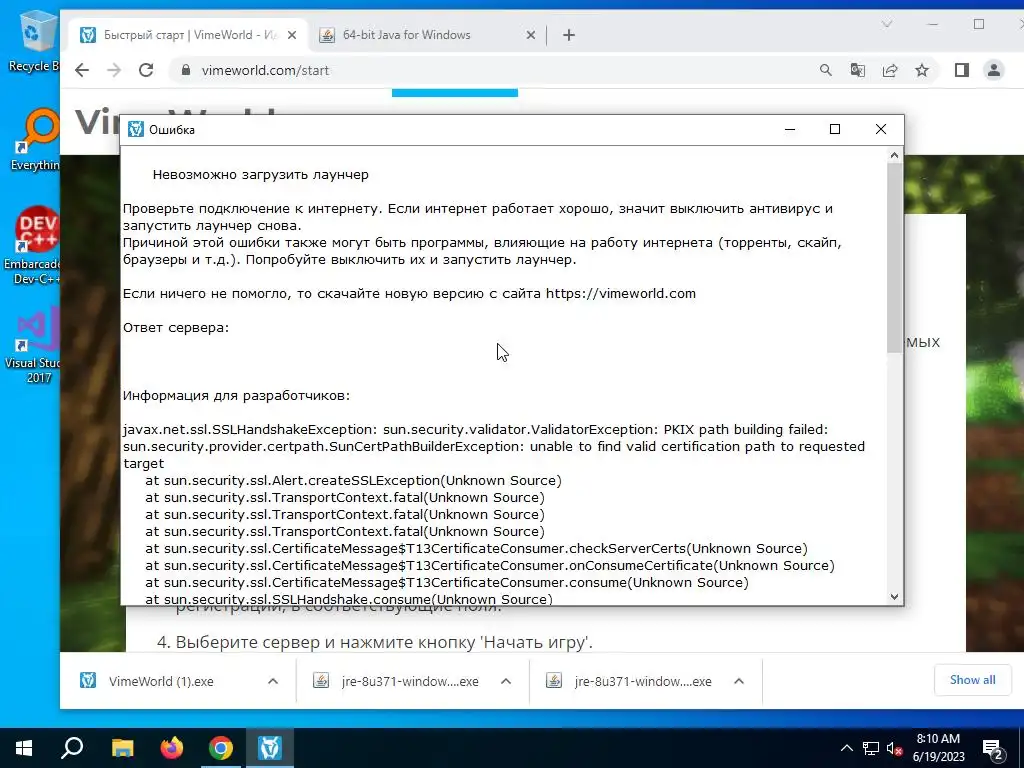
Task: Open the search icon in address bar
Action: click(825, 71)
